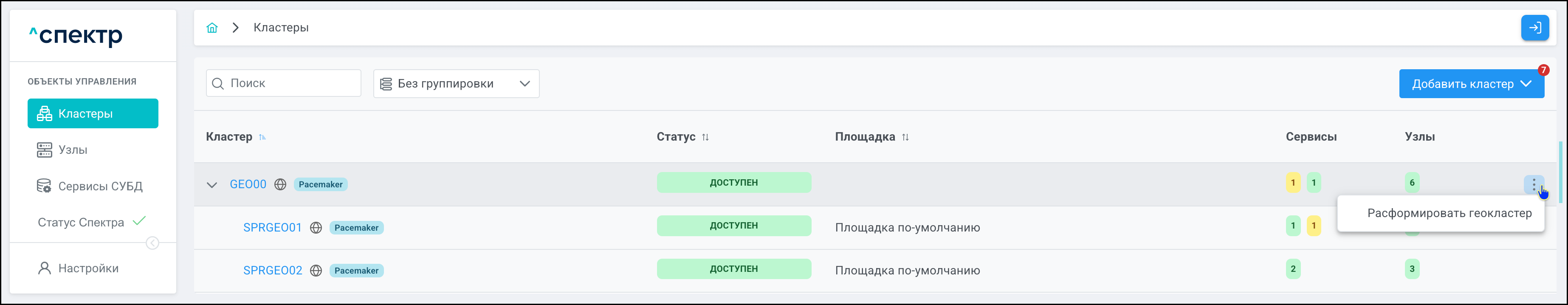Select Расформировать геокластер menu entry
The width and height of the screenshot is (1568, 305).
point(1449,214)
